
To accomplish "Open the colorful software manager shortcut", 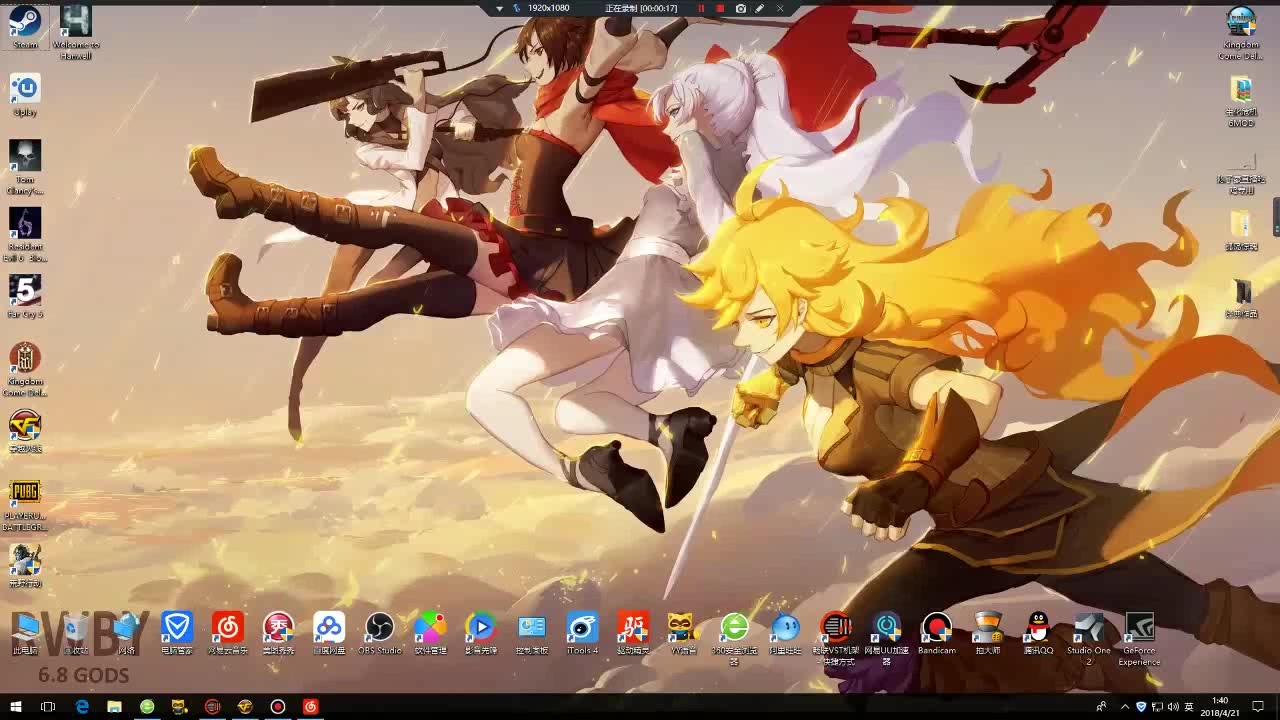I will click(x=430, y=633).
